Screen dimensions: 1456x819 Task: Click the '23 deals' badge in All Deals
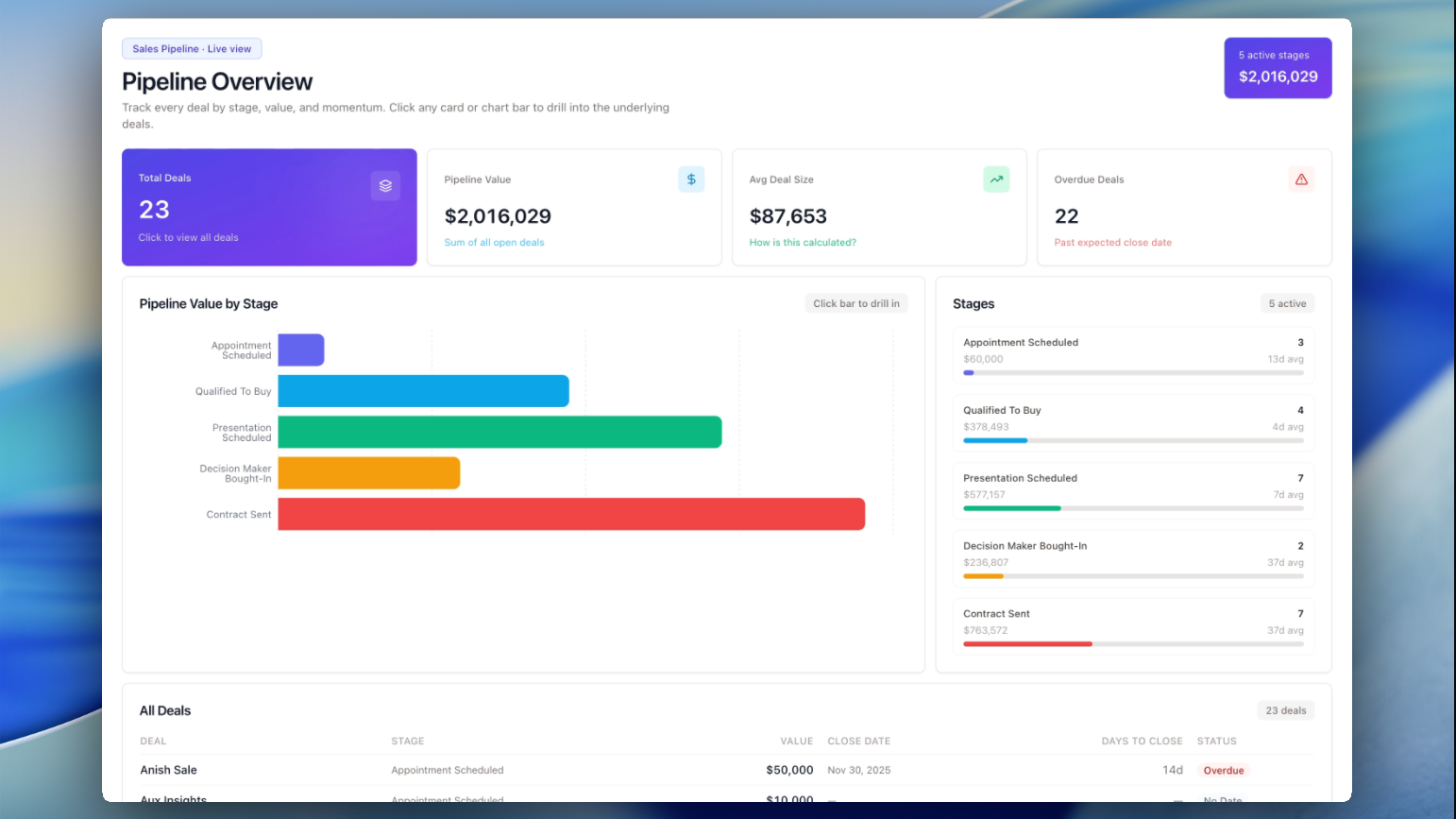pyautogui.click(x=1286, y=711)
